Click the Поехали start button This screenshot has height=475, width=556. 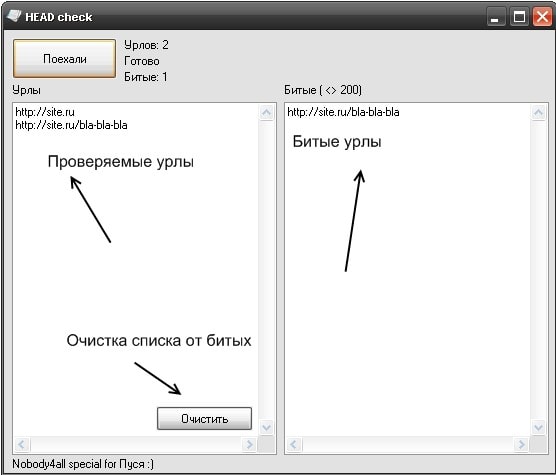point(65,58)
